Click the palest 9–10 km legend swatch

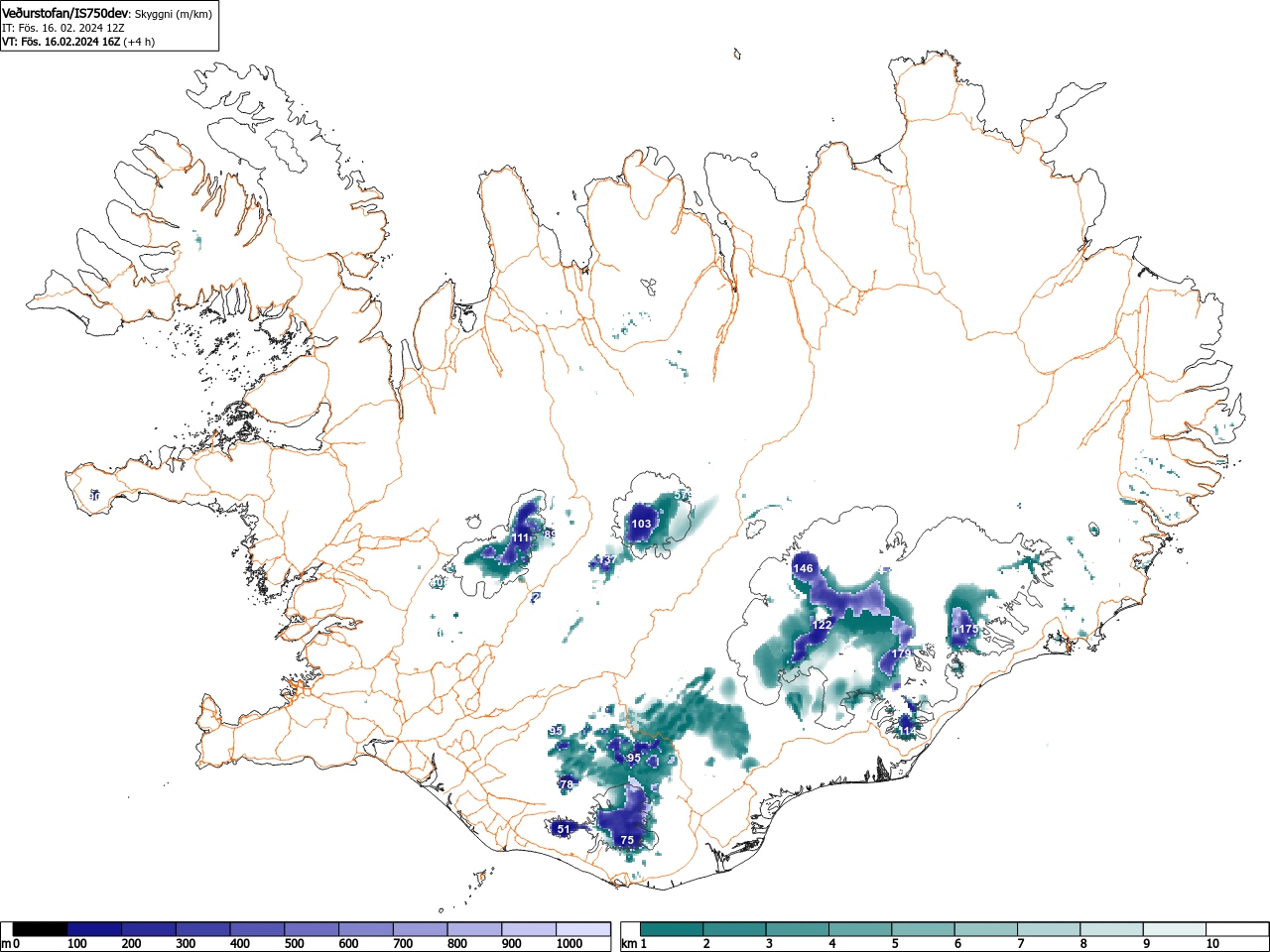point(1174,929)
